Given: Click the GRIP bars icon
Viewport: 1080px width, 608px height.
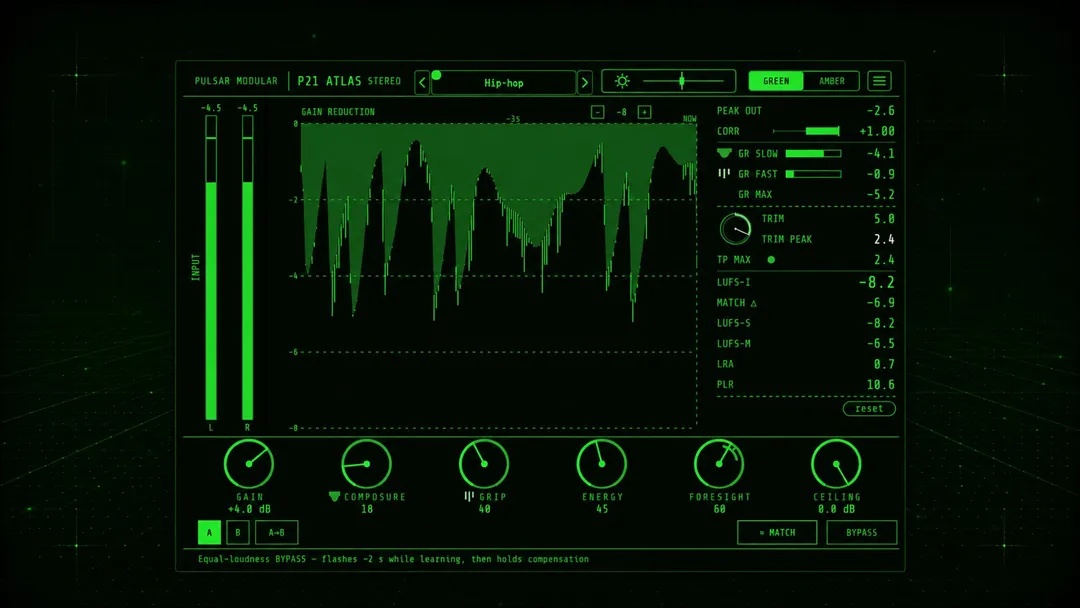Looking at the screenshot, I should tap(469, 496).
